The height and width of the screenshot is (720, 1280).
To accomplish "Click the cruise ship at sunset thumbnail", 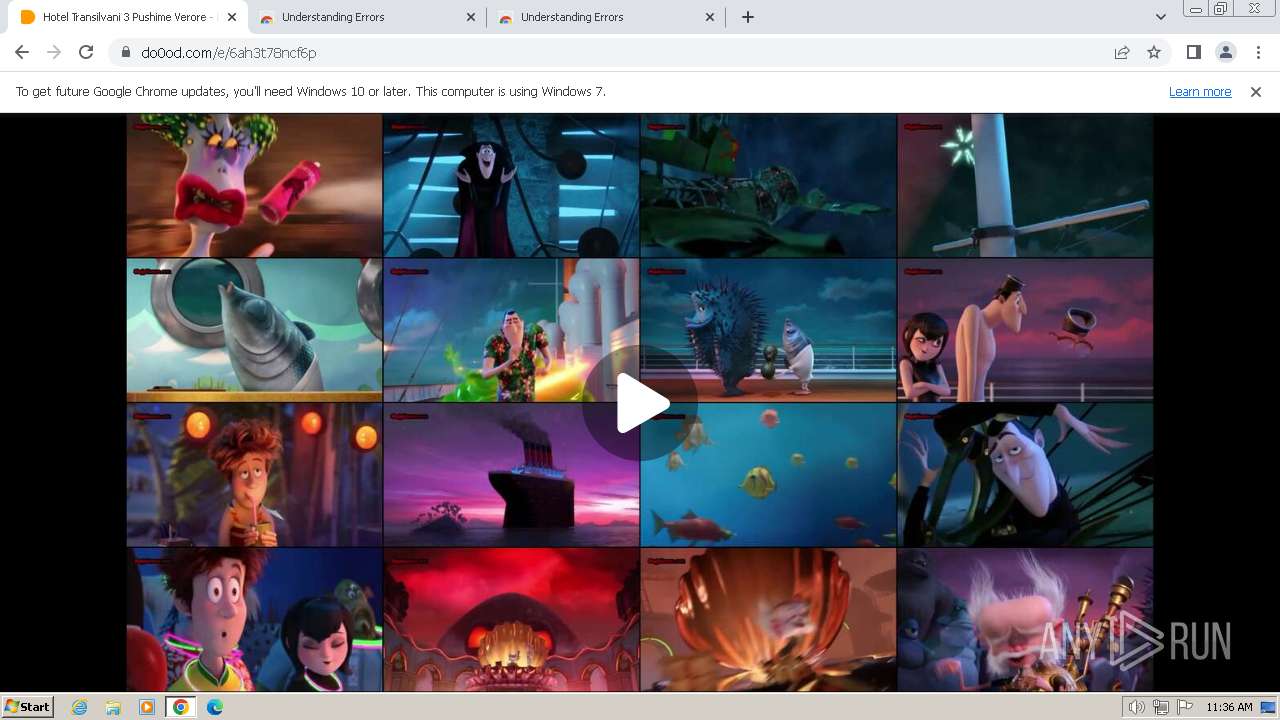I will [x=511, y=475].
